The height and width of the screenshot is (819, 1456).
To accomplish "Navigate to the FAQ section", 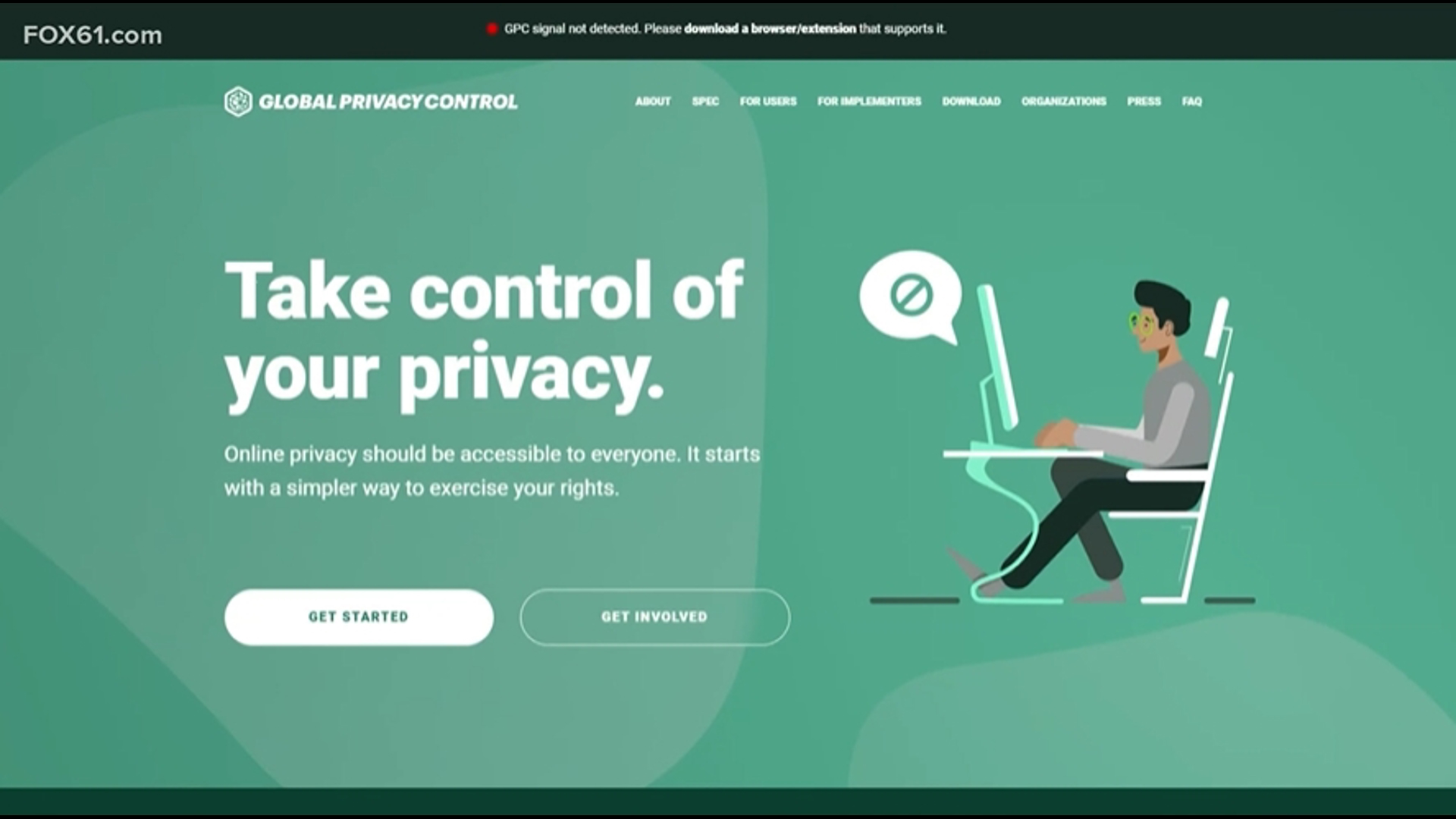I will [x=1193, y=100].
